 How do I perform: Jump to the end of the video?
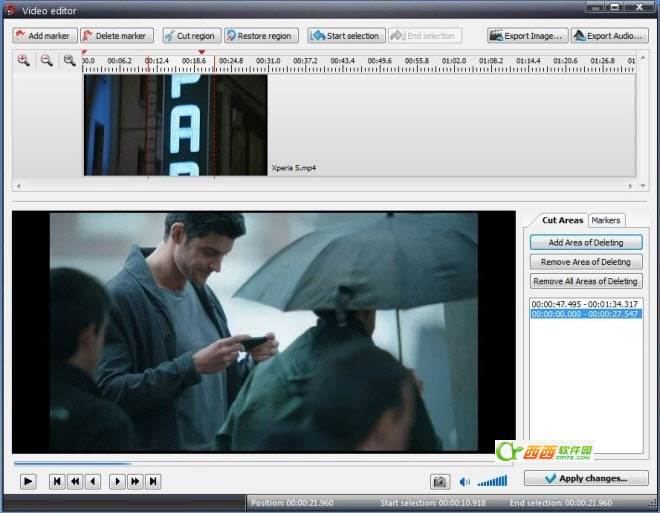pyautogui.click(x=153, y=481)
